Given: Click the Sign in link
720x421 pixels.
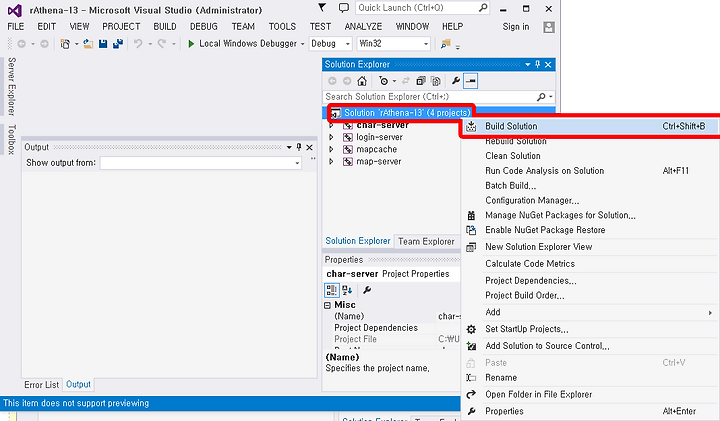Looking at the screenshot, I should [x=516, y=27].
